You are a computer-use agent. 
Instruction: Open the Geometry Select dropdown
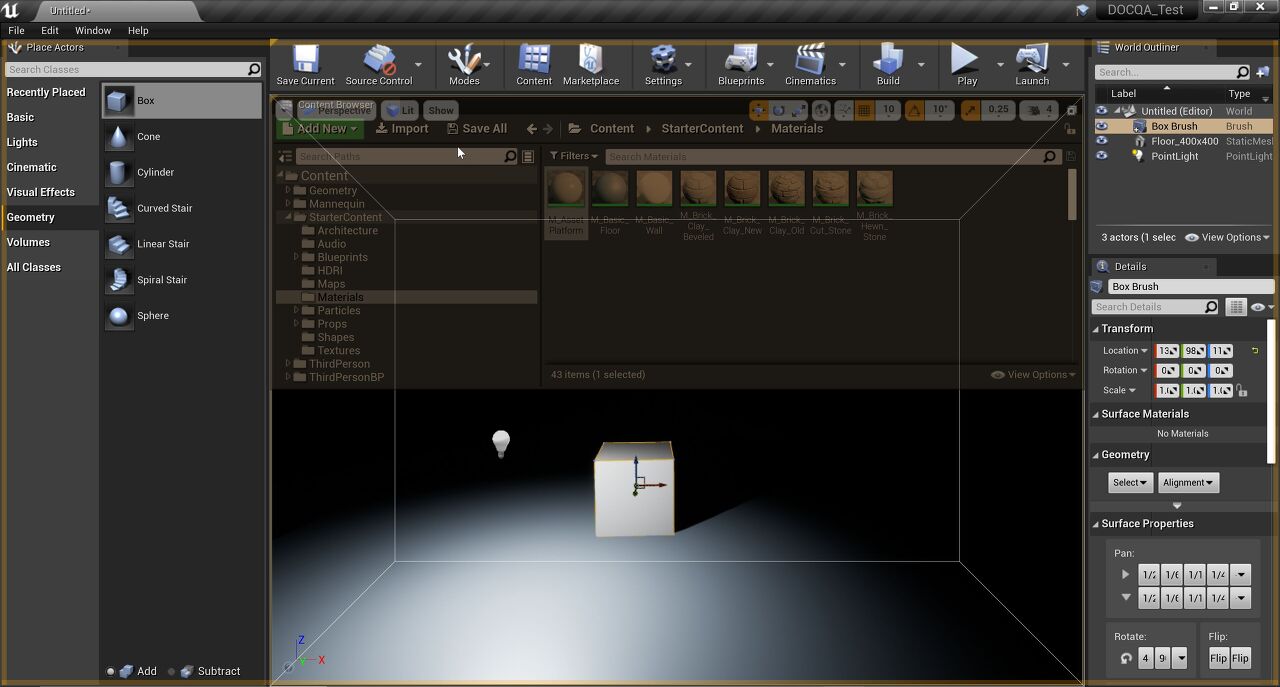1131,483
